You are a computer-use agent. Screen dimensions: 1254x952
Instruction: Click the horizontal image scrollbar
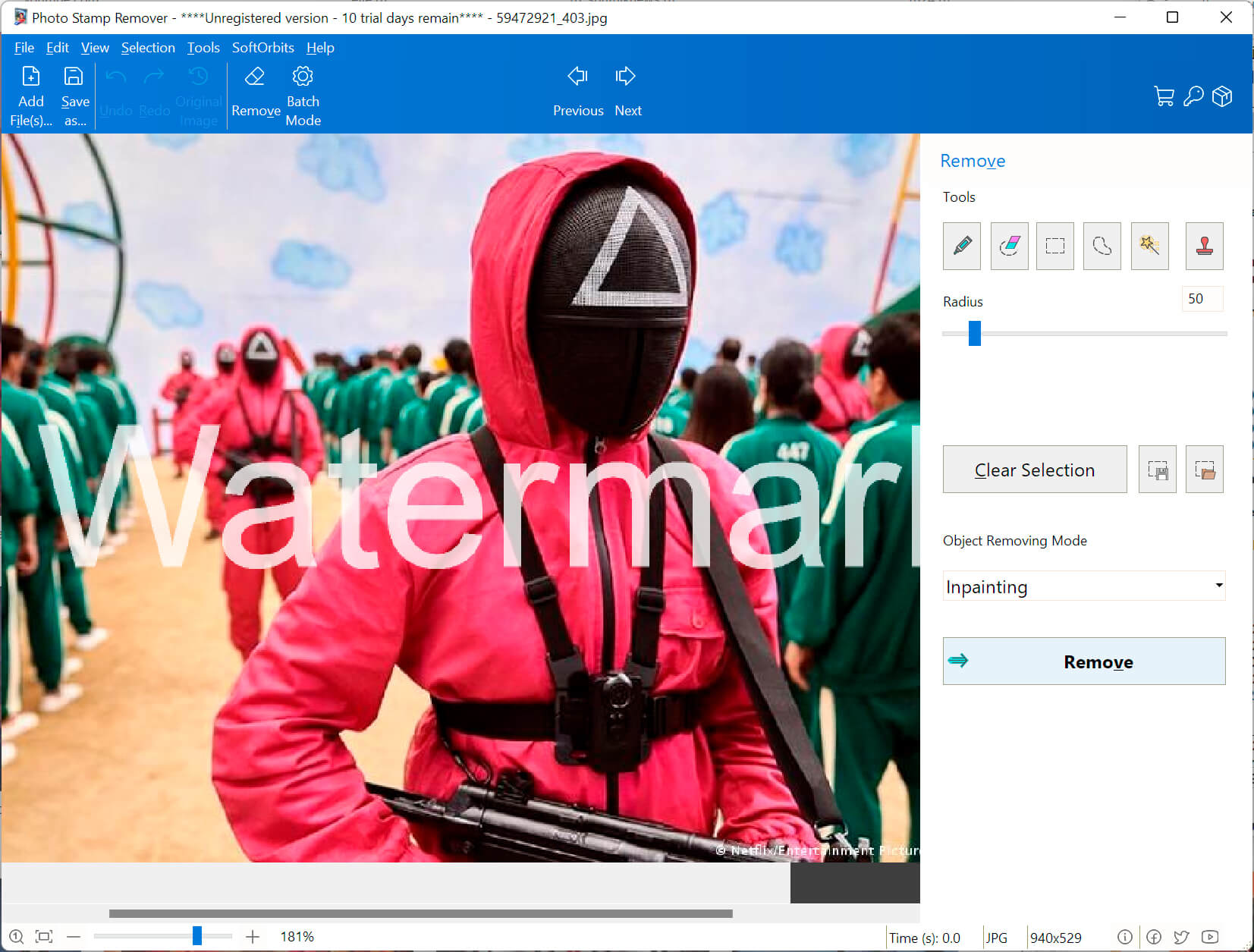click(421, 913)
